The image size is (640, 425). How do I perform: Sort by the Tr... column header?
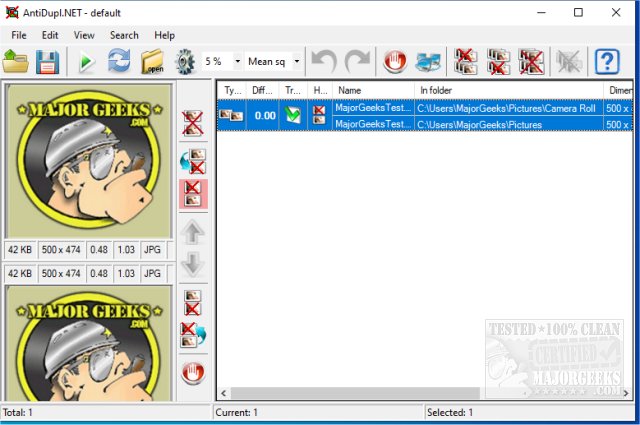click(293, 90)
